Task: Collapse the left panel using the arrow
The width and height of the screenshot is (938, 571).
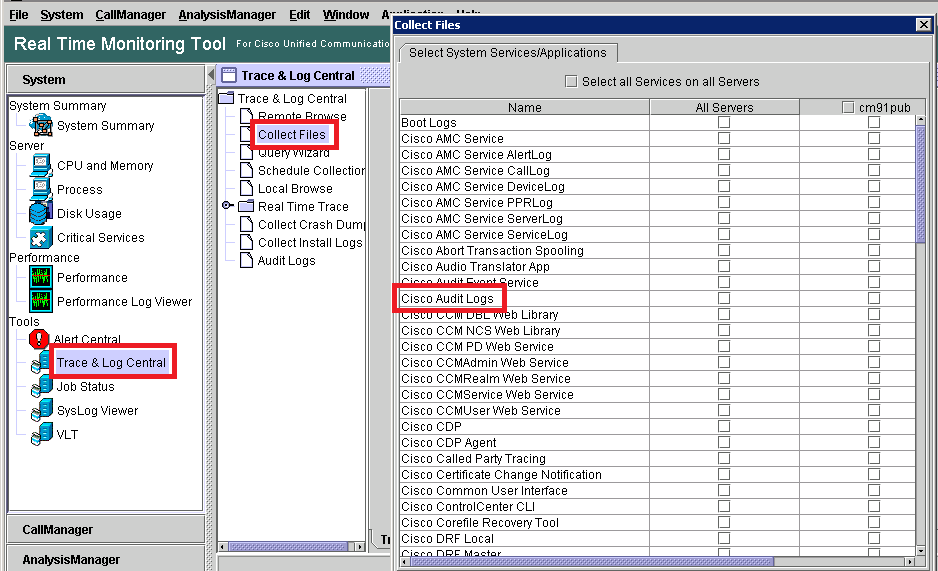Action: tap(211, 75)
